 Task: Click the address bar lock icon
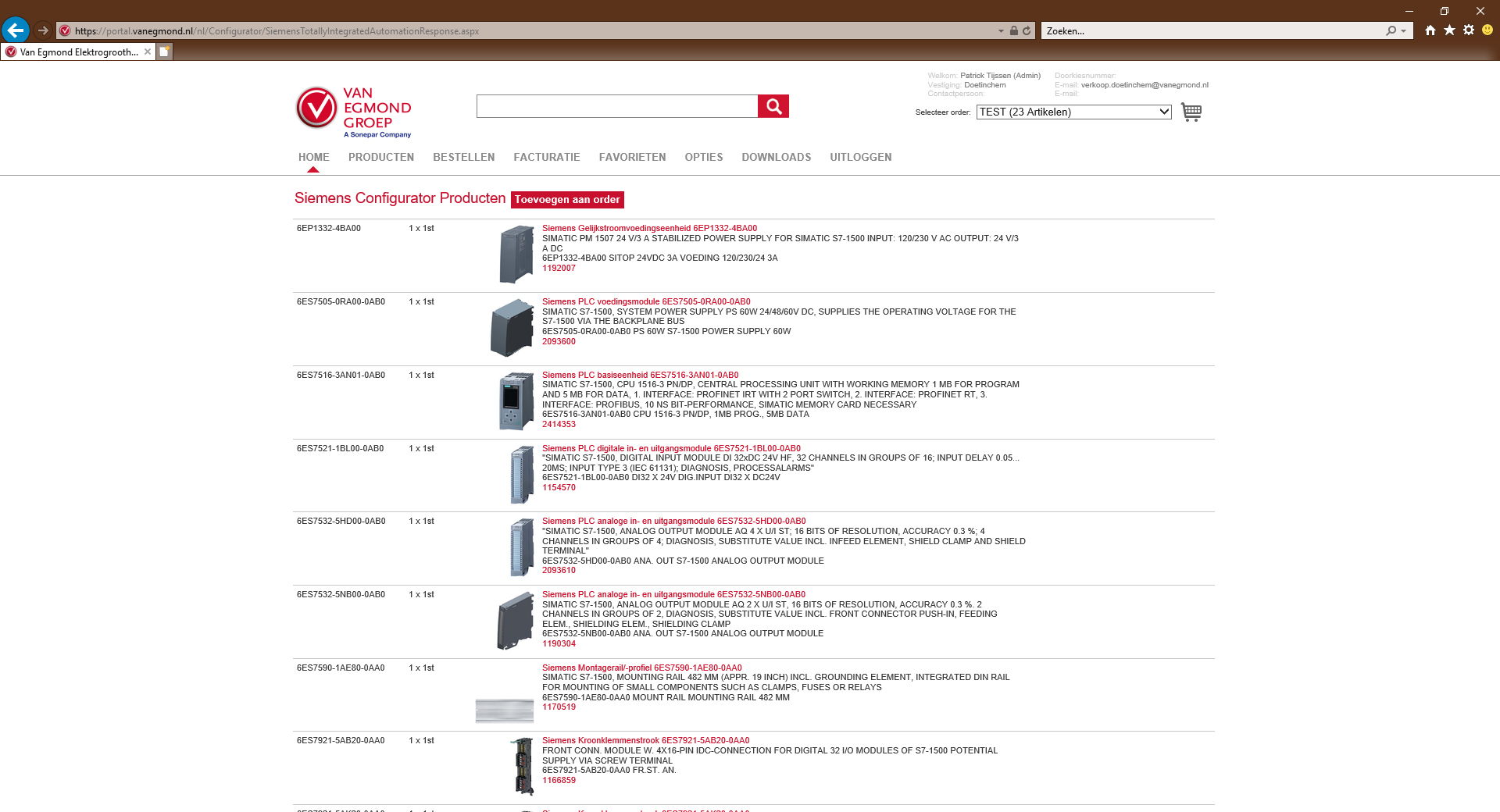1014,31
